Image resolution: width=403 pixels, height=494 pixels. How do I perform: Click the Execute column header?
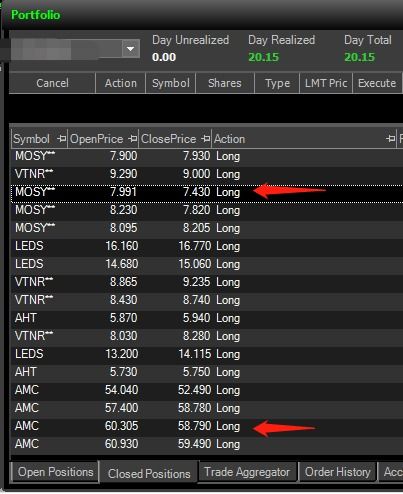point(377,83)
